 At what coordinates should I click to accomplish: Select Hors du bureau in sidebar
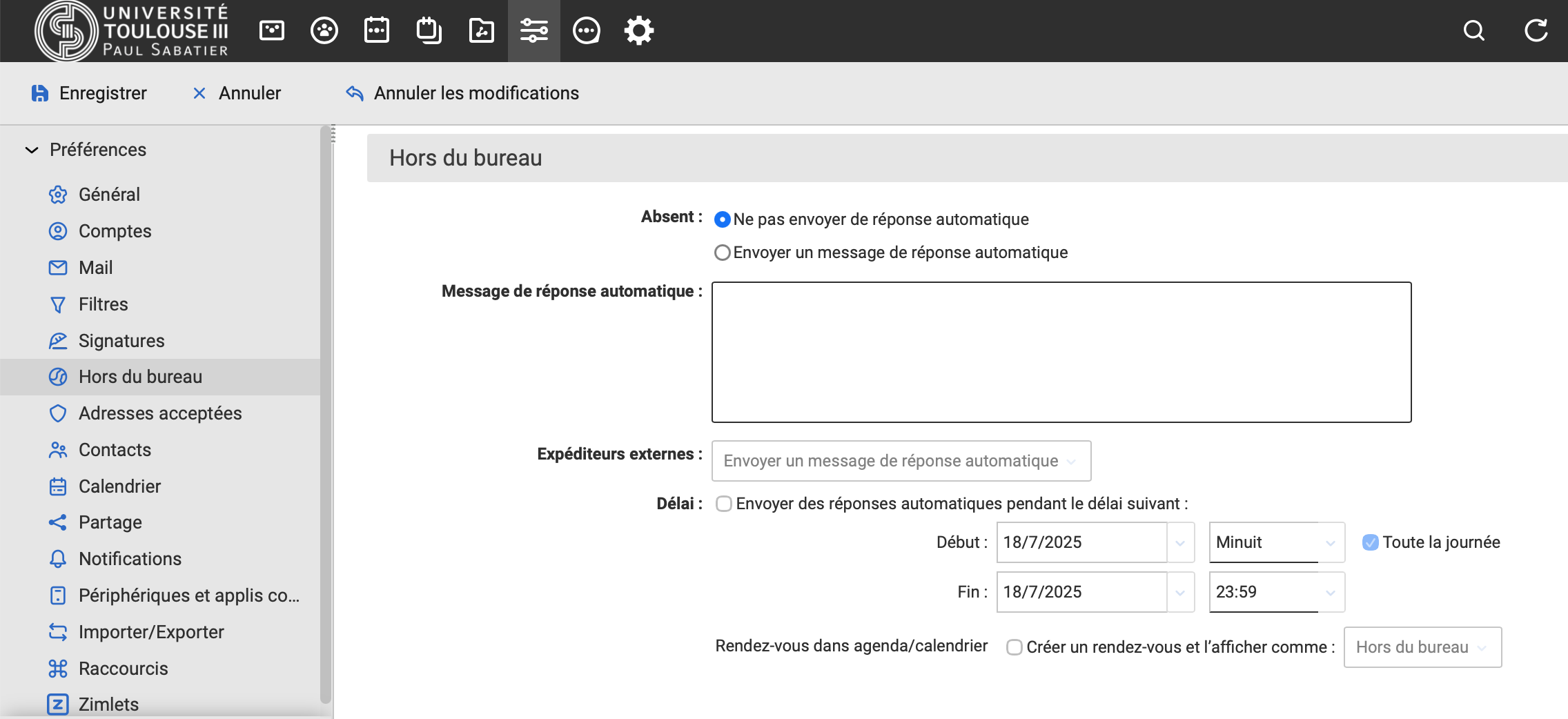tap(161, 377)
